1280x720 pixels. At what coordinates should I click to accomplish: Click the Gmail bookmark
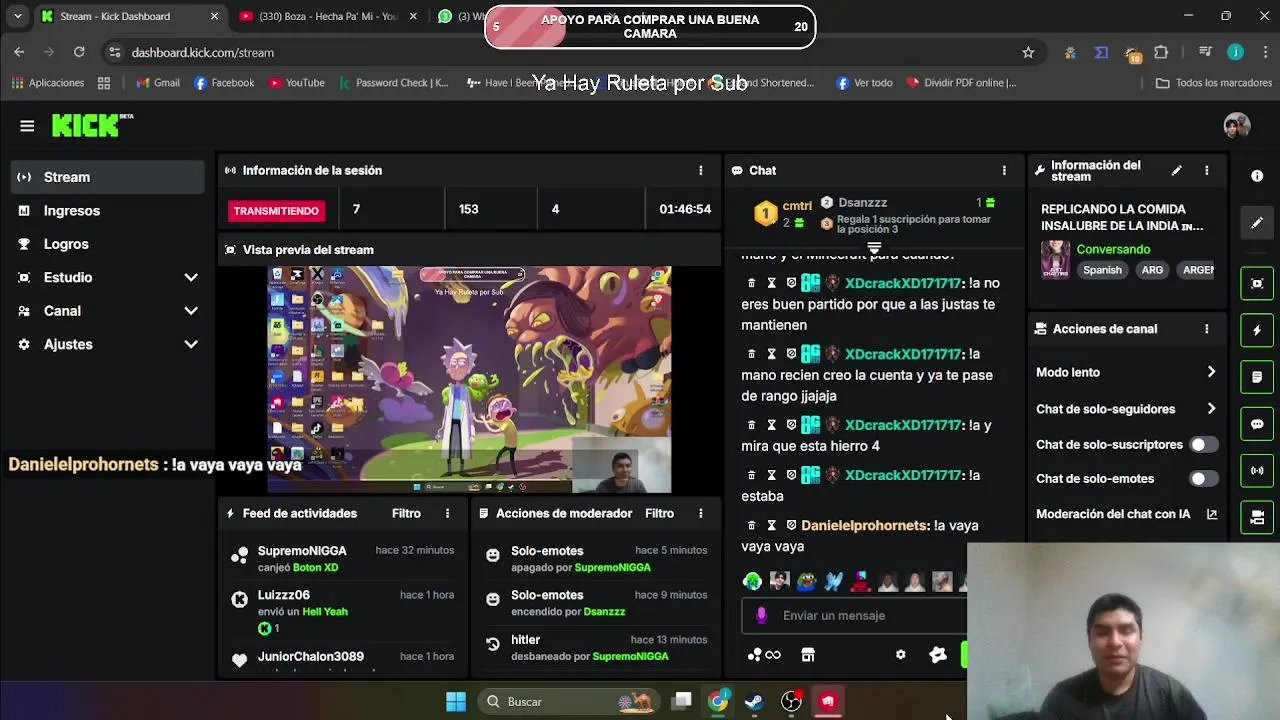pos(158,83)
